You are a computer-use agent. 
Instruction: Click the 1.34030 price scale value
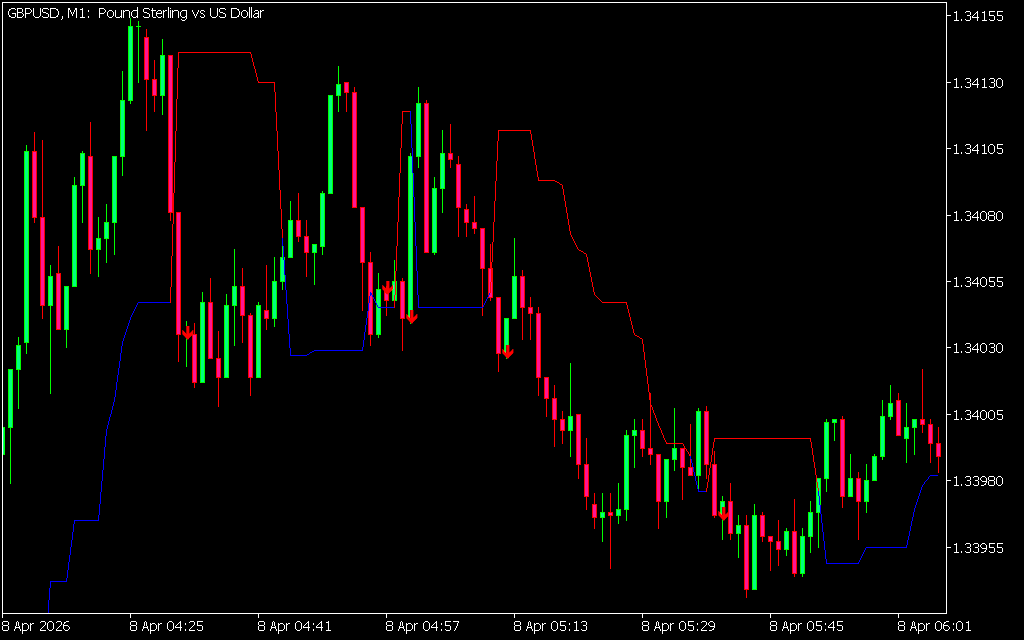[980, 348]
